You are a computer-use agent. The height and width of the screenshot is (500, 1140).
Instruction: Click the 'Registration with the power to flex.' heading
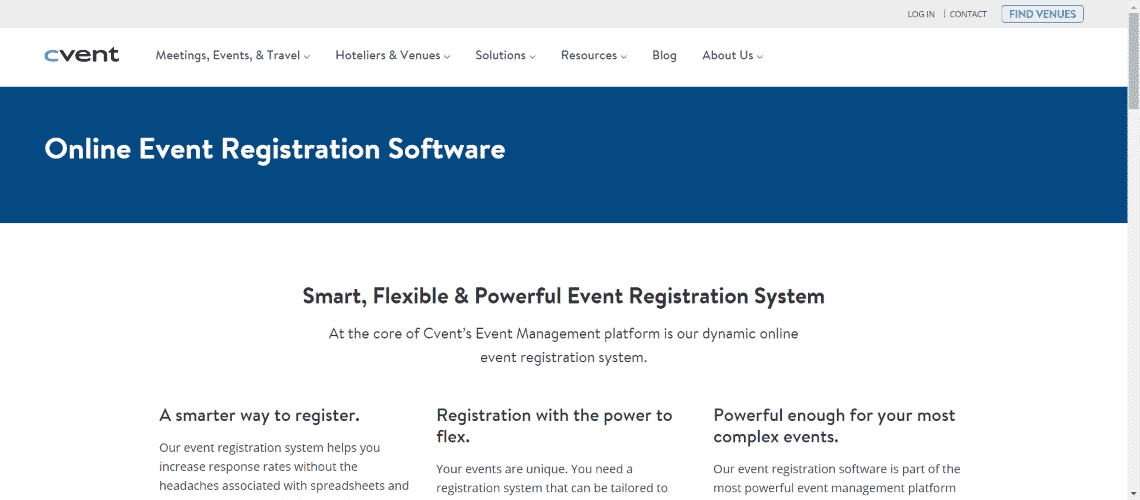point(555,426)
